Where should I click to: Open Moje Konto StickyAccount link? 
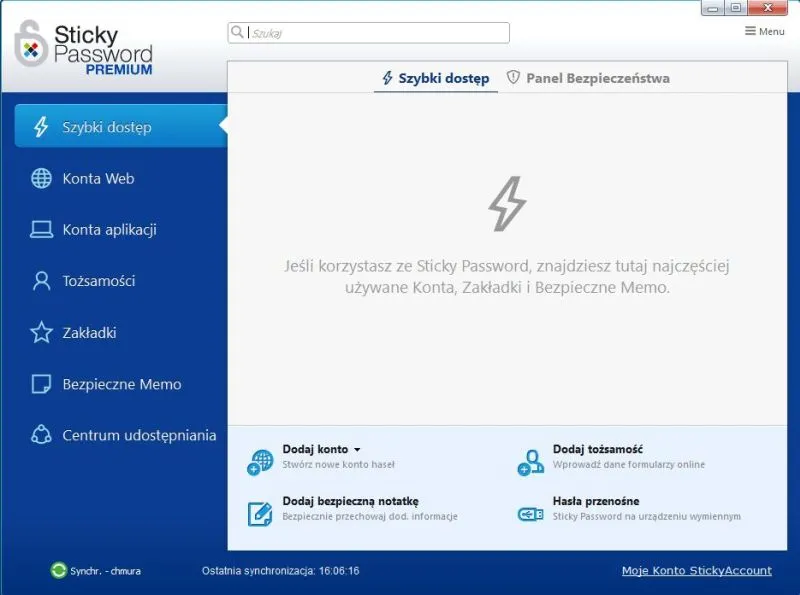[697, 570]
